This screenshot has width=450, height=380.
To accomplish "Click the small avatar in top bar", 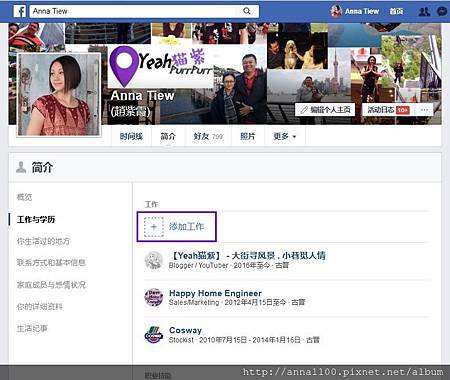I will [336, 11].
